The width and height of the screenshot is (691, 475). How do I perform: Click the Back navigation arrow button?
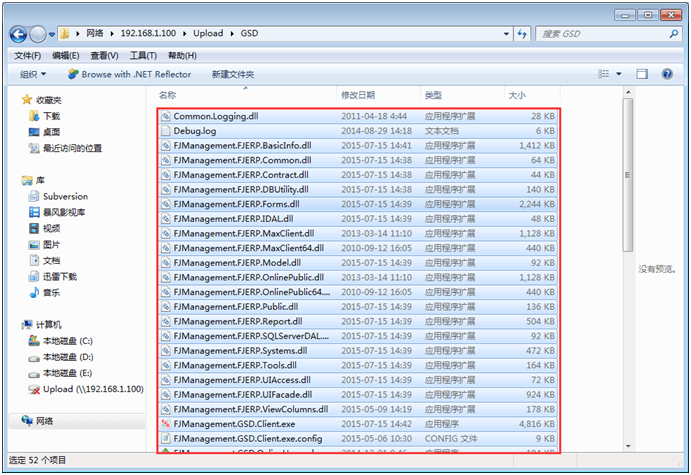[19, 34]
